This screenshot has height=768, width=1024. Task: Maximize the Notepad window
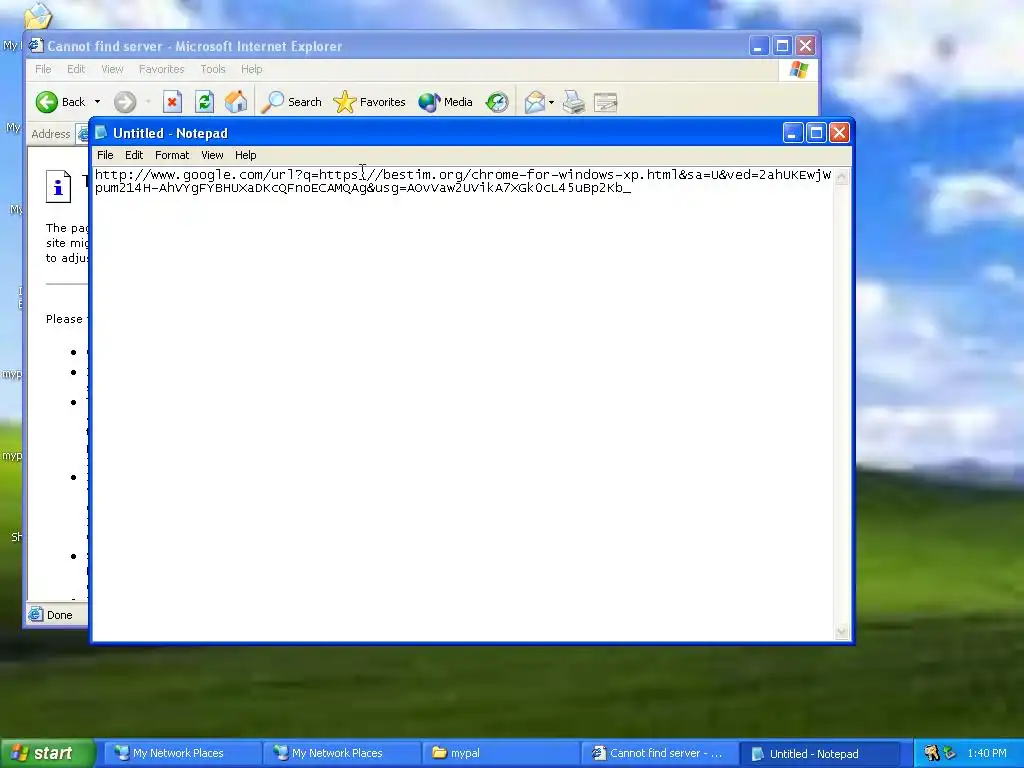(x=816, y=133)
